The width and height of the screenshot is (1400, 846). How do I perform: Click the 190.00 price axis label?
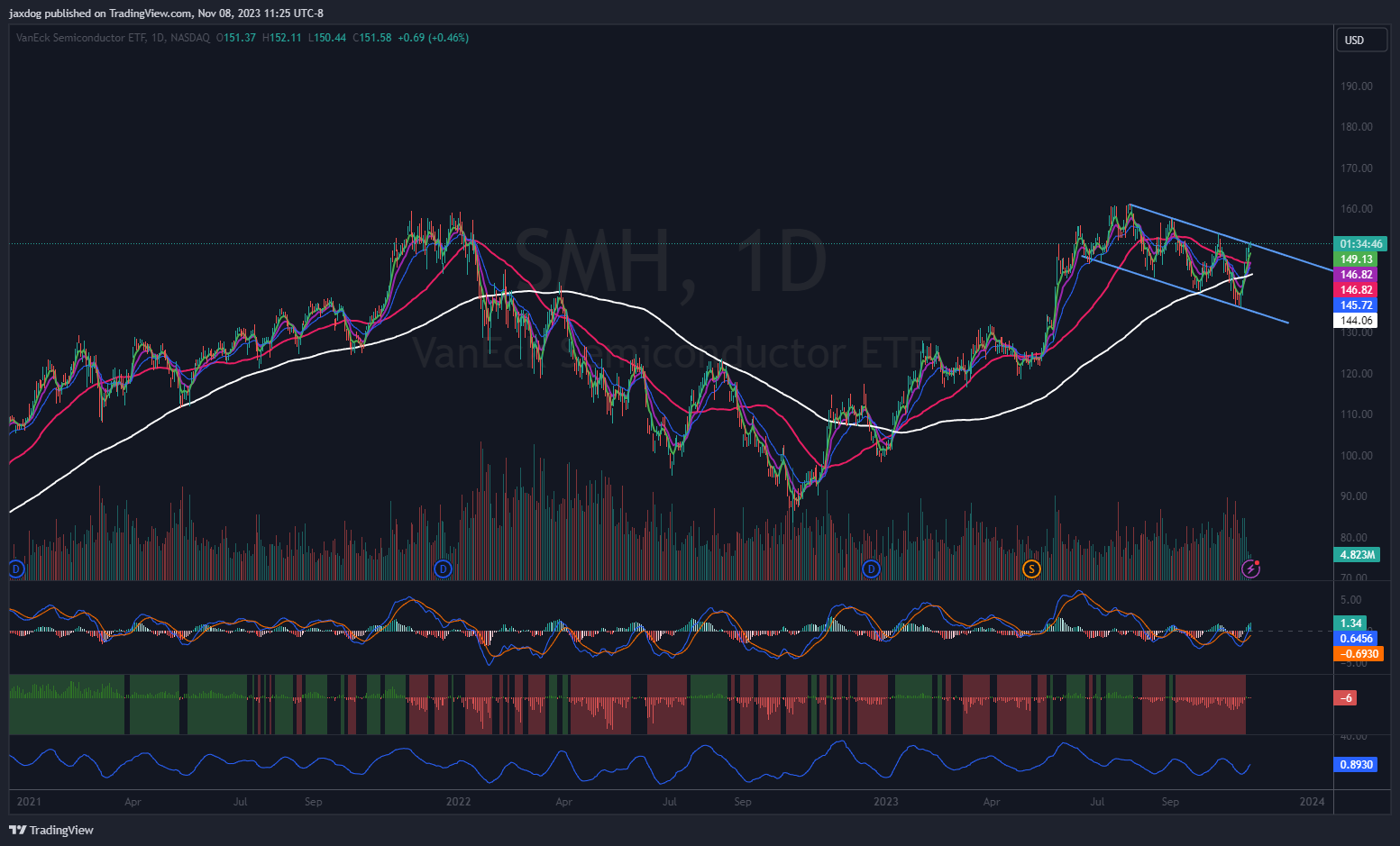(1357, 86)
